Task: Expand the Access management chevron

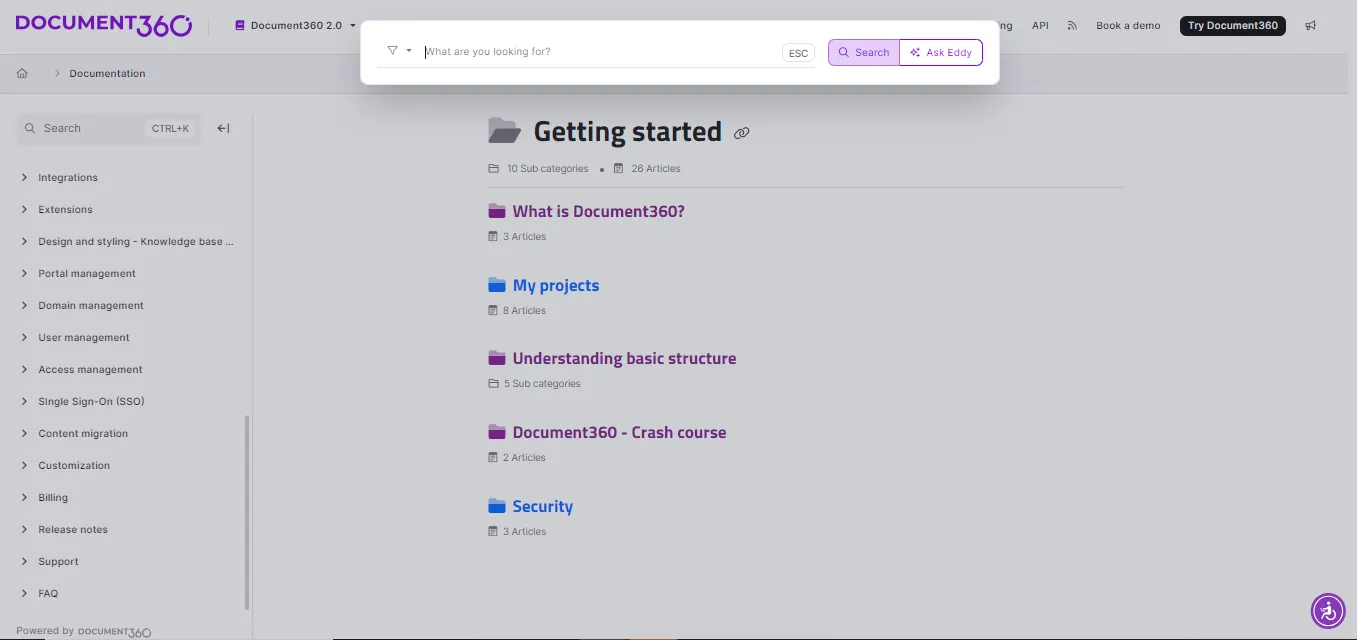Action: pyautogui.click(x=24, y=369)
